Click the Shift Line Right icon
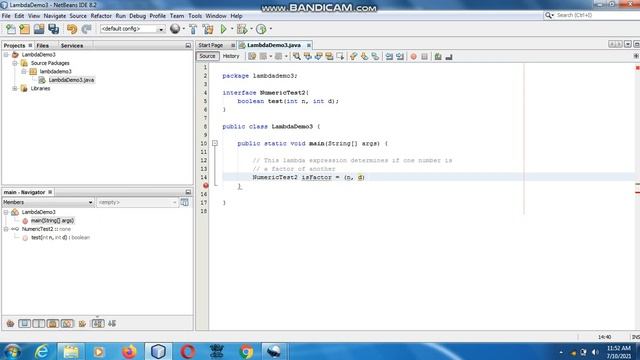Viewport: 640px width, 360px height. click(400, 57)
